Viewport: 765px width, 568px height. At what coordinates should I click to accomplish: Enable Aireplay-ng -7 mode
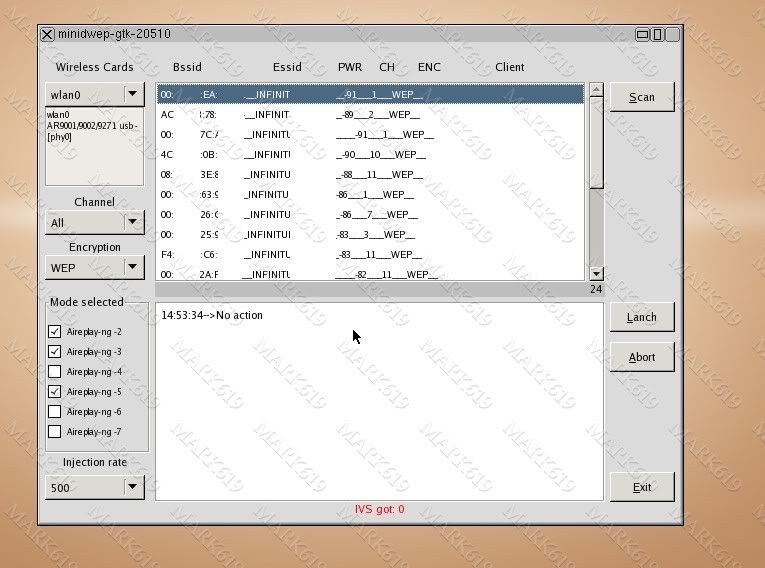(55, 431)
